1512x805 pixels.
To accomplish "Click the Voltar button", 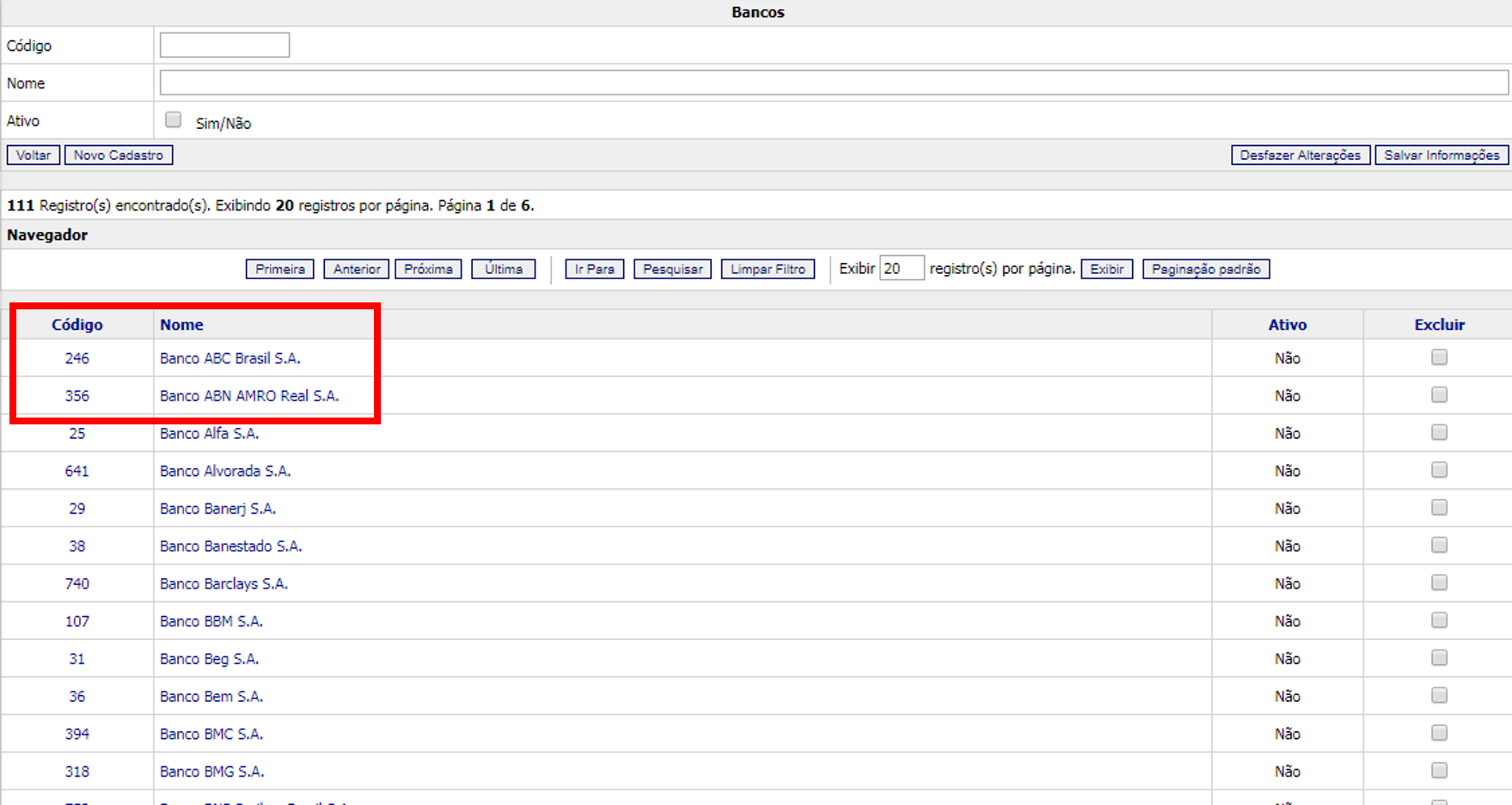I will point(34,155).
